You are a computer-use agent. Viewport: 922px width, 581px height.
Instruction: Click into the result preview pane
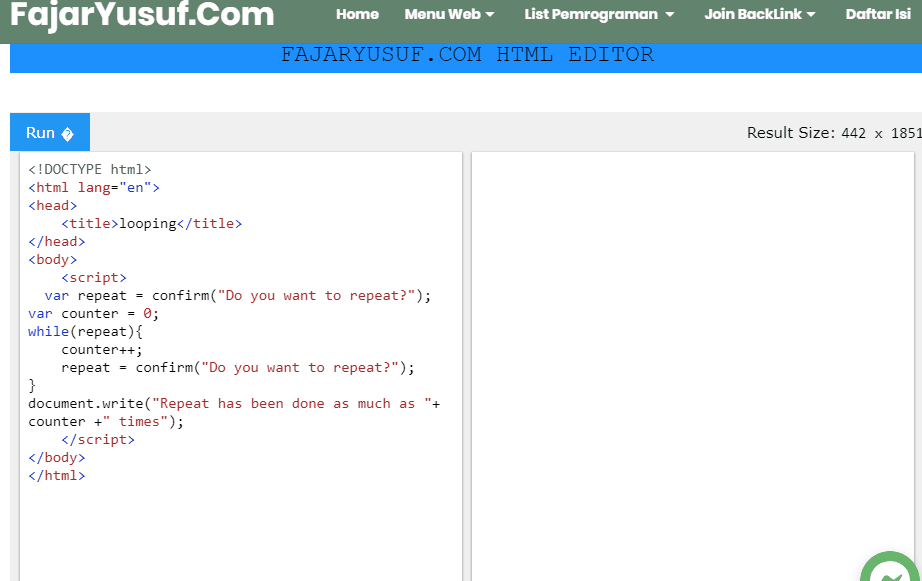coord(693,366)
